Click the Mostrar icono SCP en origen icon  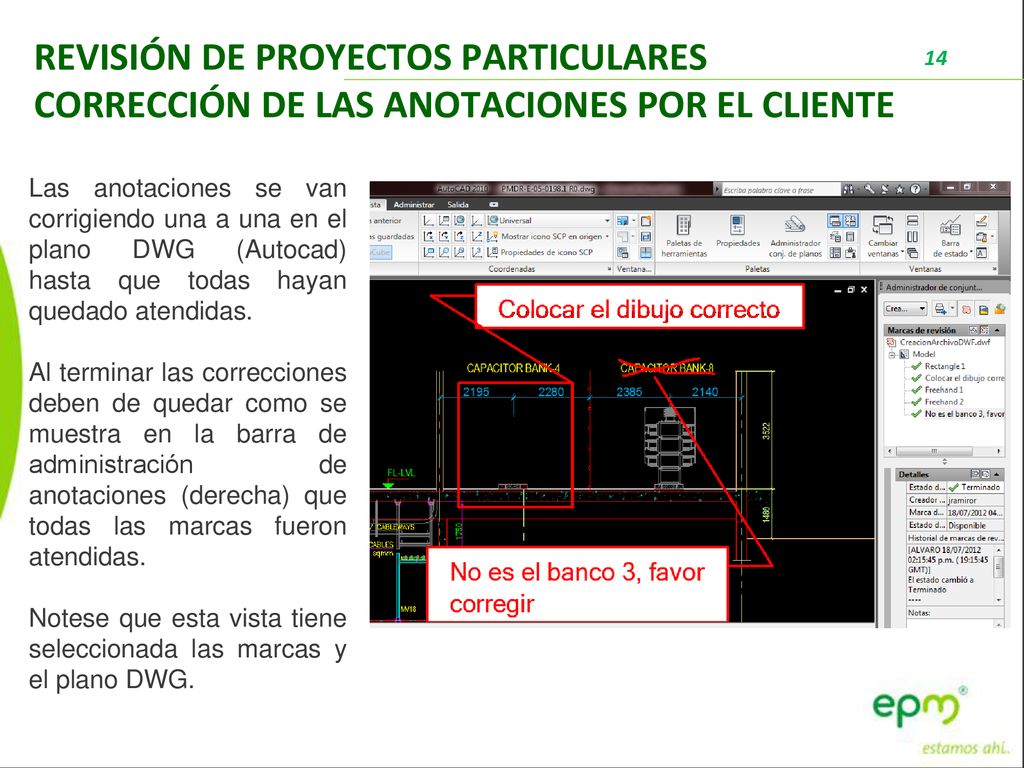[x=492, y=236]
